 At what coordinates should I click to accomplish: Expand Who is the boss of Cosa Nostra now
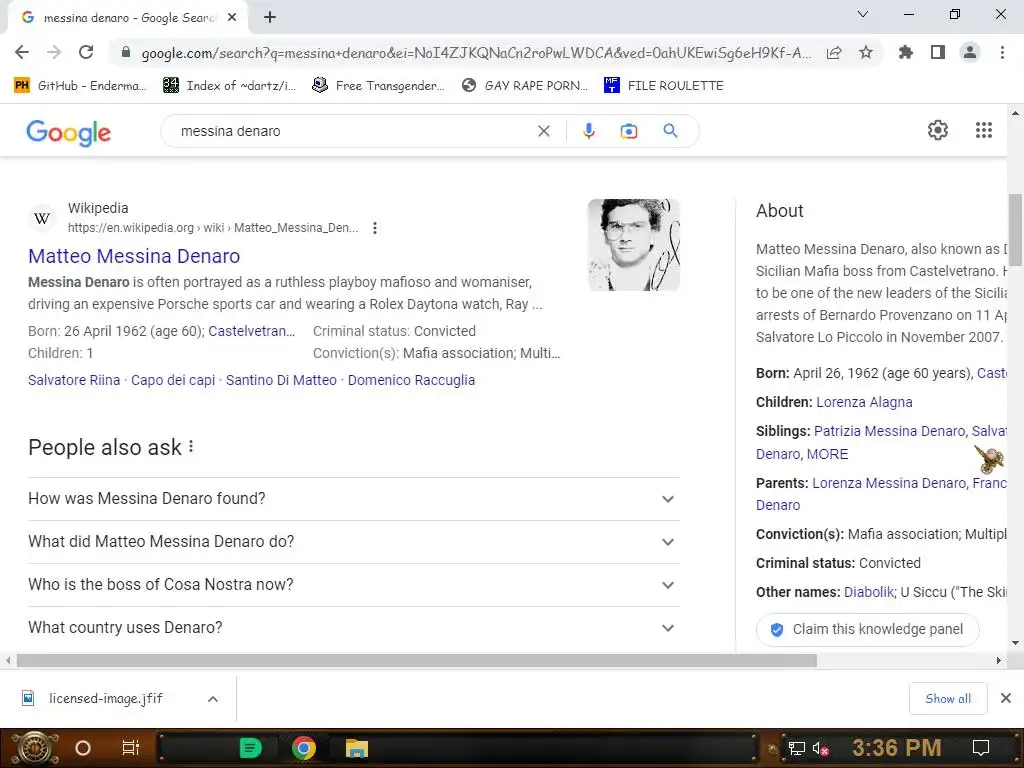[353, 585]
